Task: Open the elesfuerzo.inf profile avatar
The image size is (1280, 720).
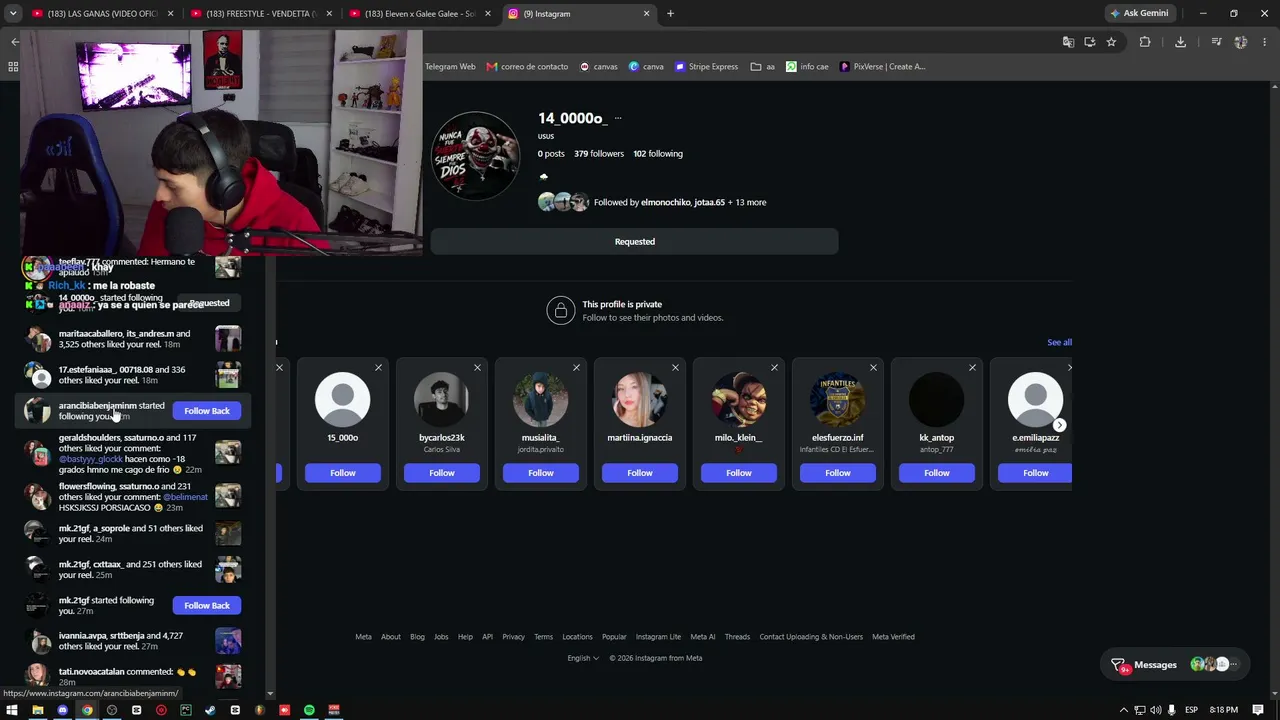Action: tap(838, 400)
